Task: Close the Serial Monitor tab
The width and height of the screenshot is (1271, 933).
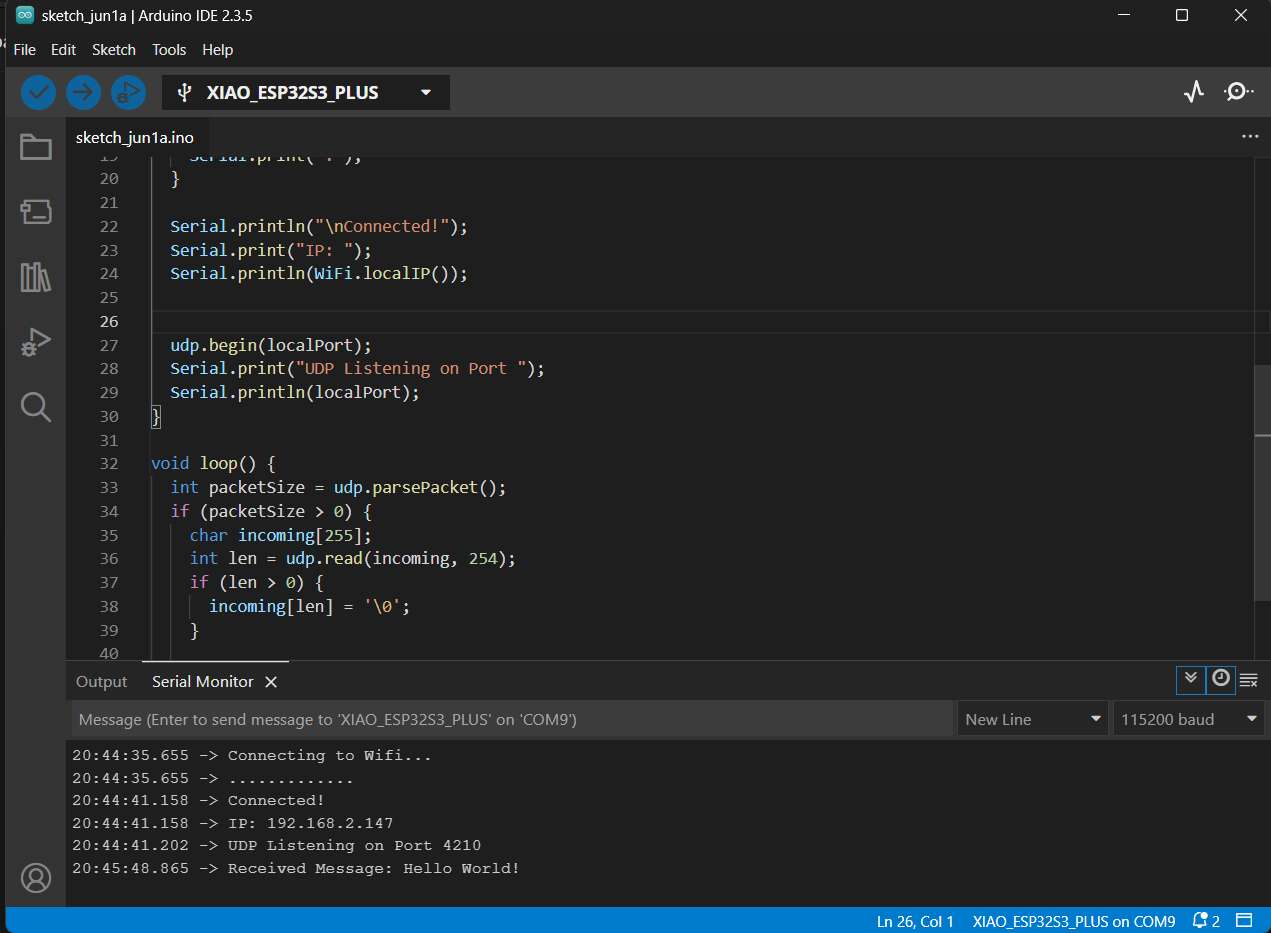Action: [x=271, y=682]
